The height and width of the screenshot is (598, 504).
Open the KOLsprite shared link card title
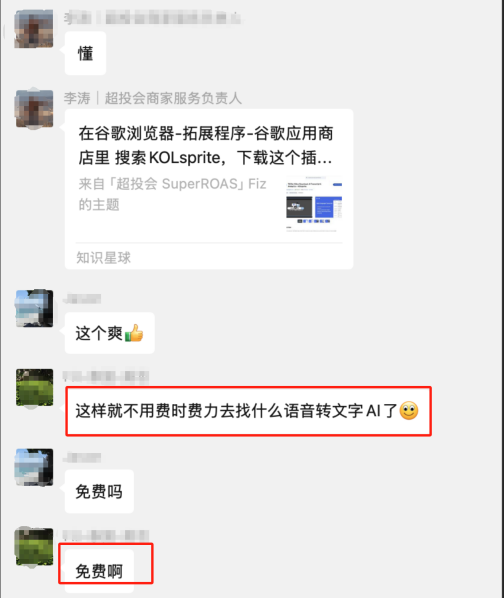pyautogui.click(x=206, y=146)
